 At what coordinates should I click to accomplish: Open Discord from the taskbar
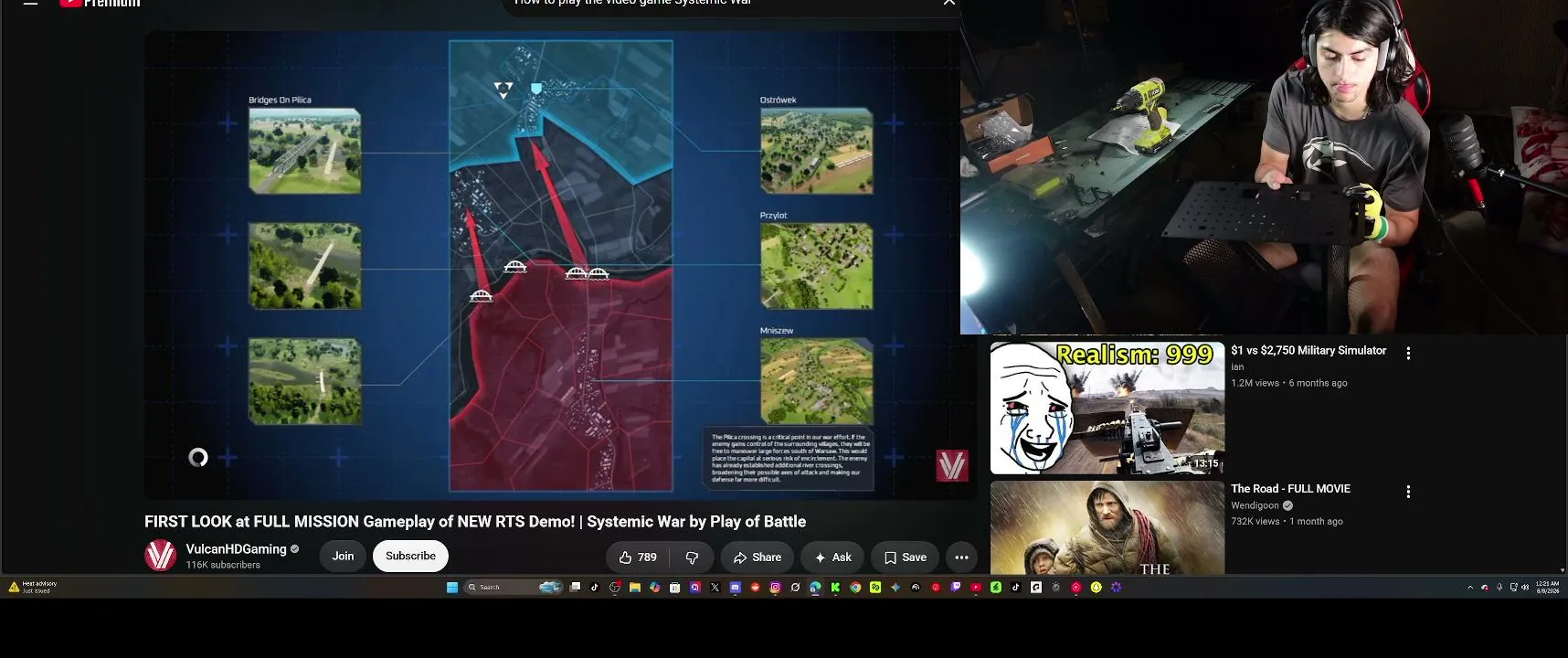(x=735, y=588)
